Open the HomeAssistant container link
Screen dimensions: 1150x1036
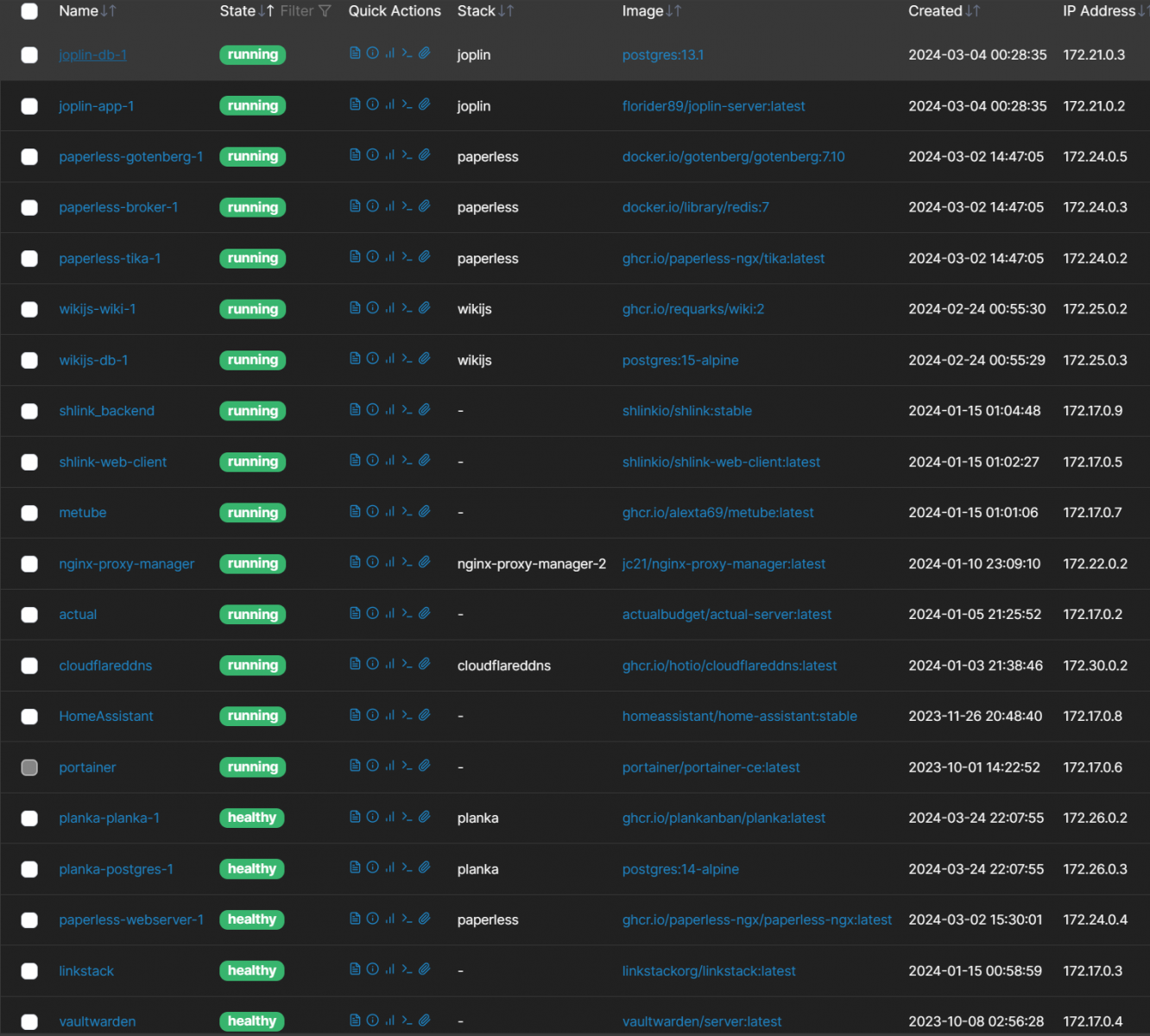[106, 717]
